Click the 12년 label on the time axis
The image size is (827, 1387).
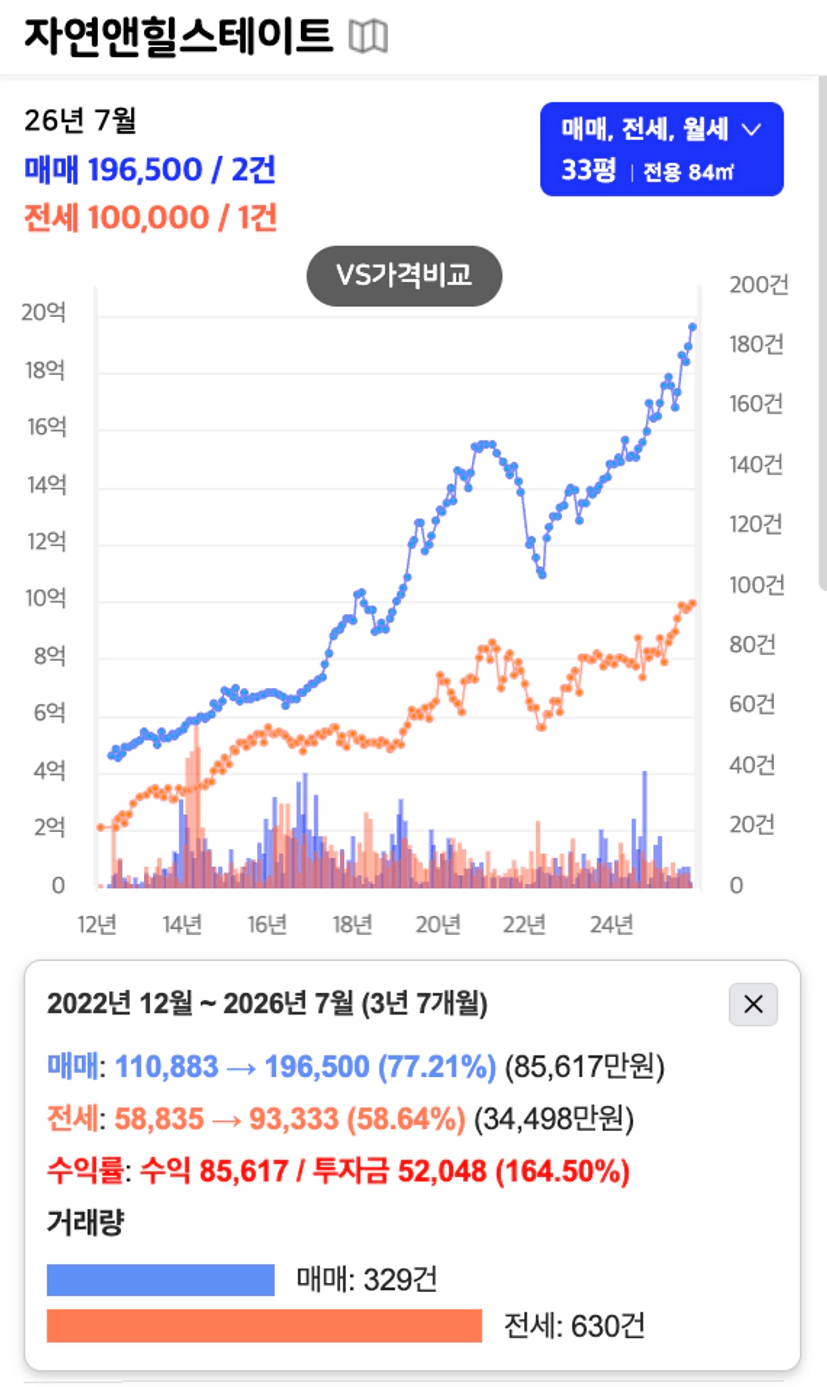(x=97, y=924)
